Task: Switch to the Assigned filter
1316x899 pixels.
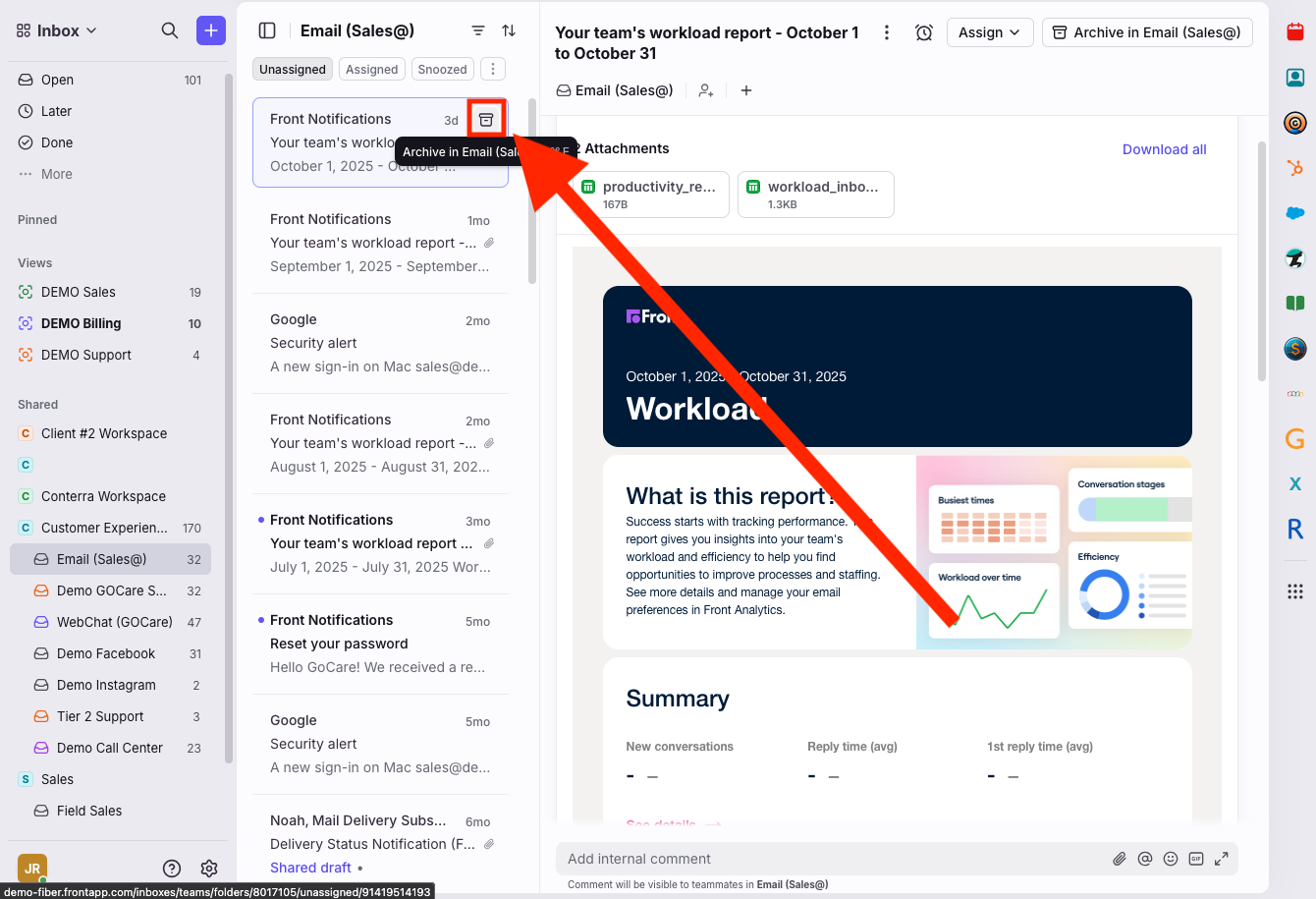Action: click(x=372, y=69)
